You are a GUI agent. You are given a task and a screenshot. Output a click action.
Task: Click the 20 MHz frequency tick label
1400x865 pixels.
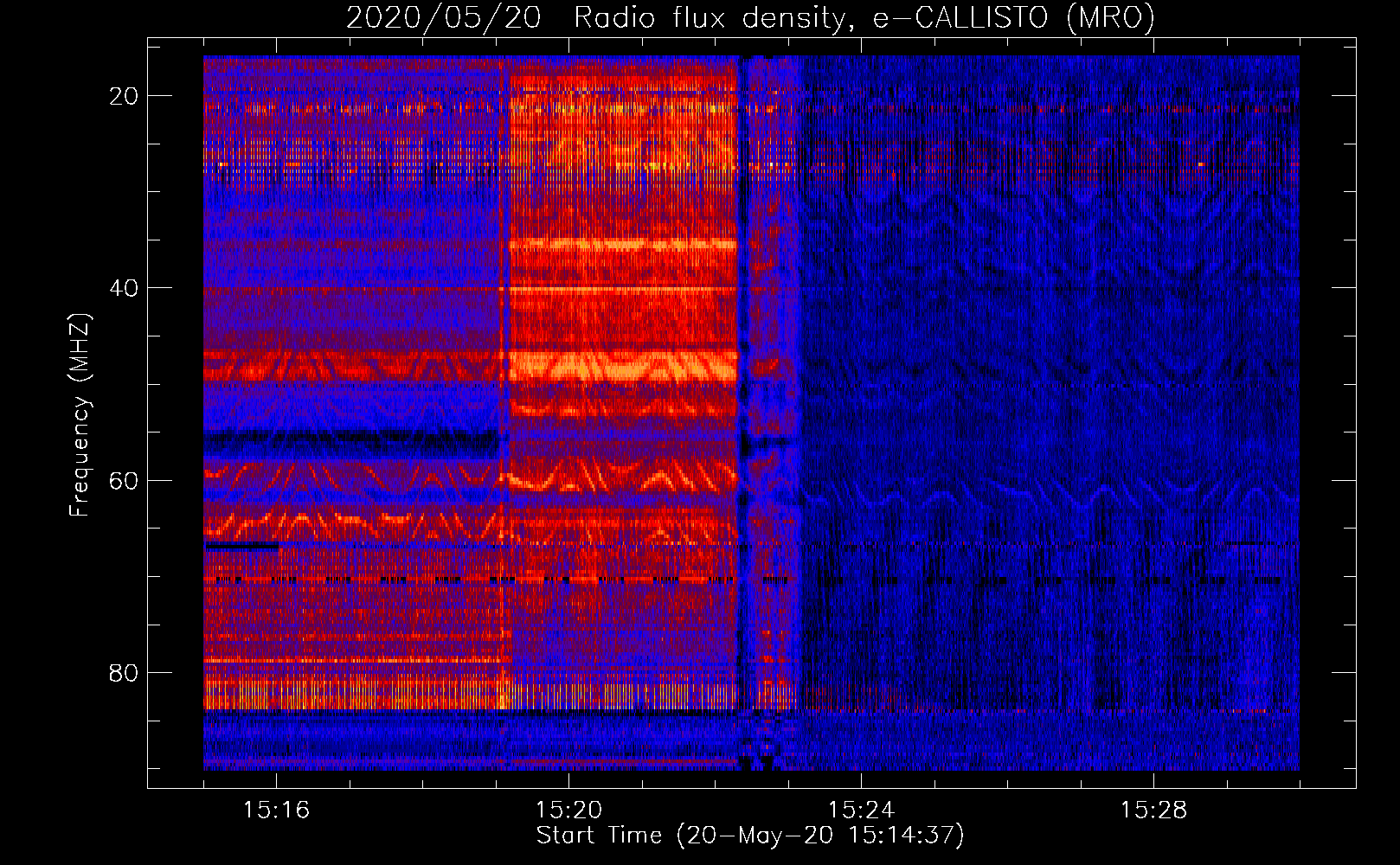point(124,96)
